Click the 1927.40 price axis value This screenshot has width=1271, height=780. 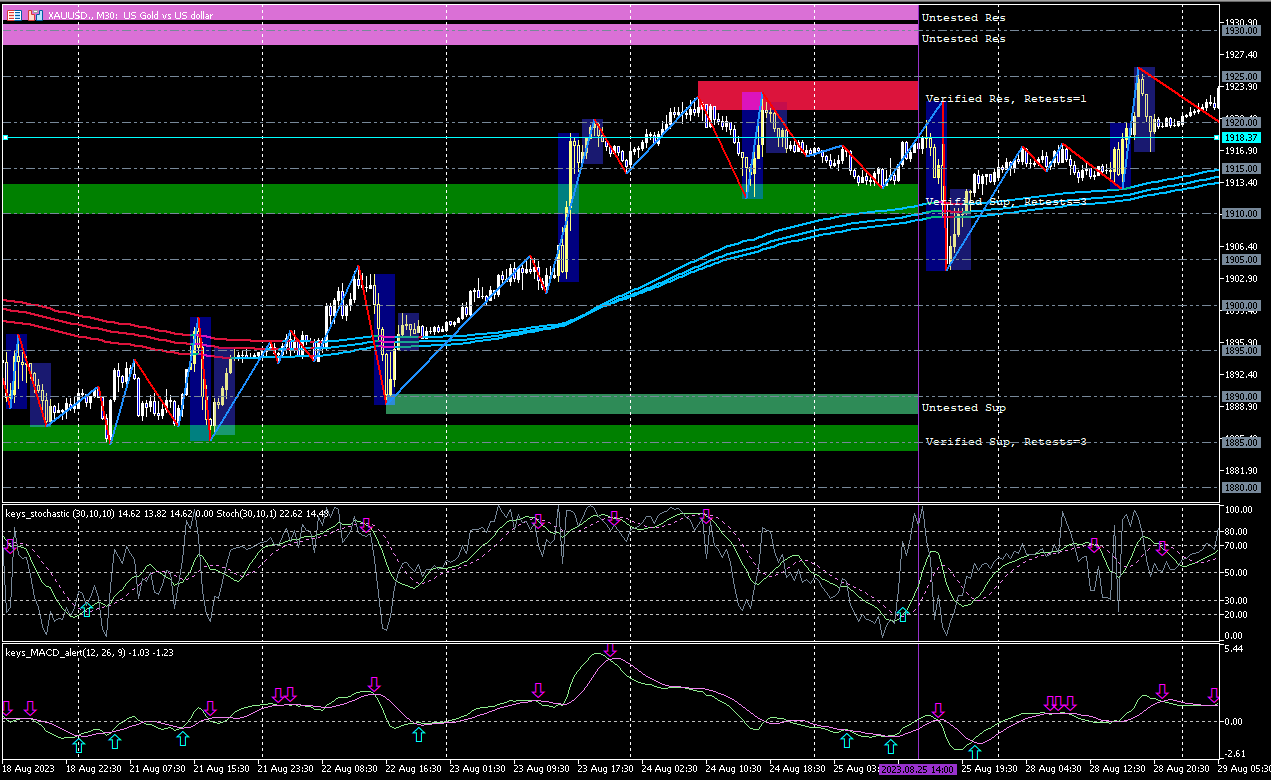[1240, 54]
